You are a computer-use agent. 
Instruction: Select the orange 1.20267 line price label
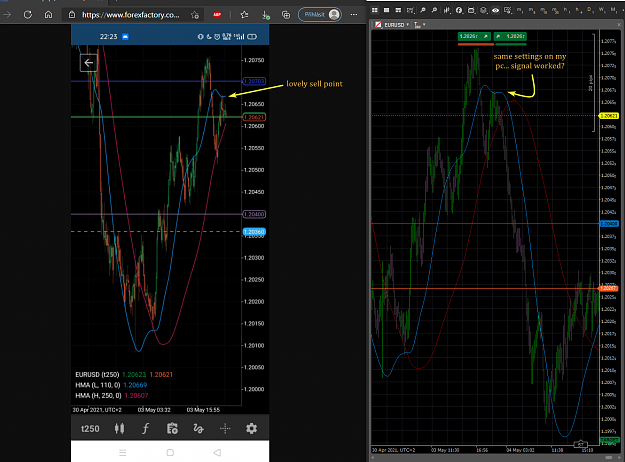(x=609, y=288)
